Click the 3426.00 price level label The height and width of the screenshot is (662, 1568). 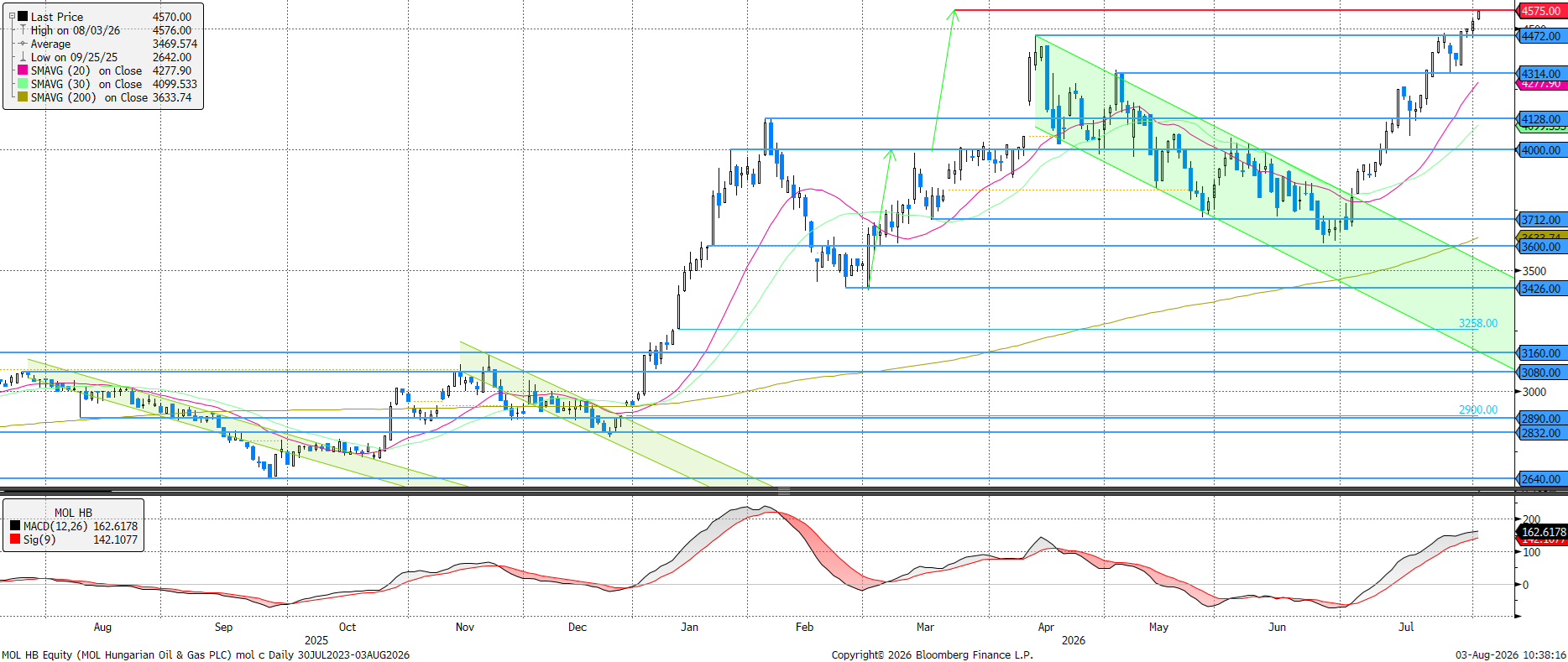pyautogui.click(x=1541, y=289)
